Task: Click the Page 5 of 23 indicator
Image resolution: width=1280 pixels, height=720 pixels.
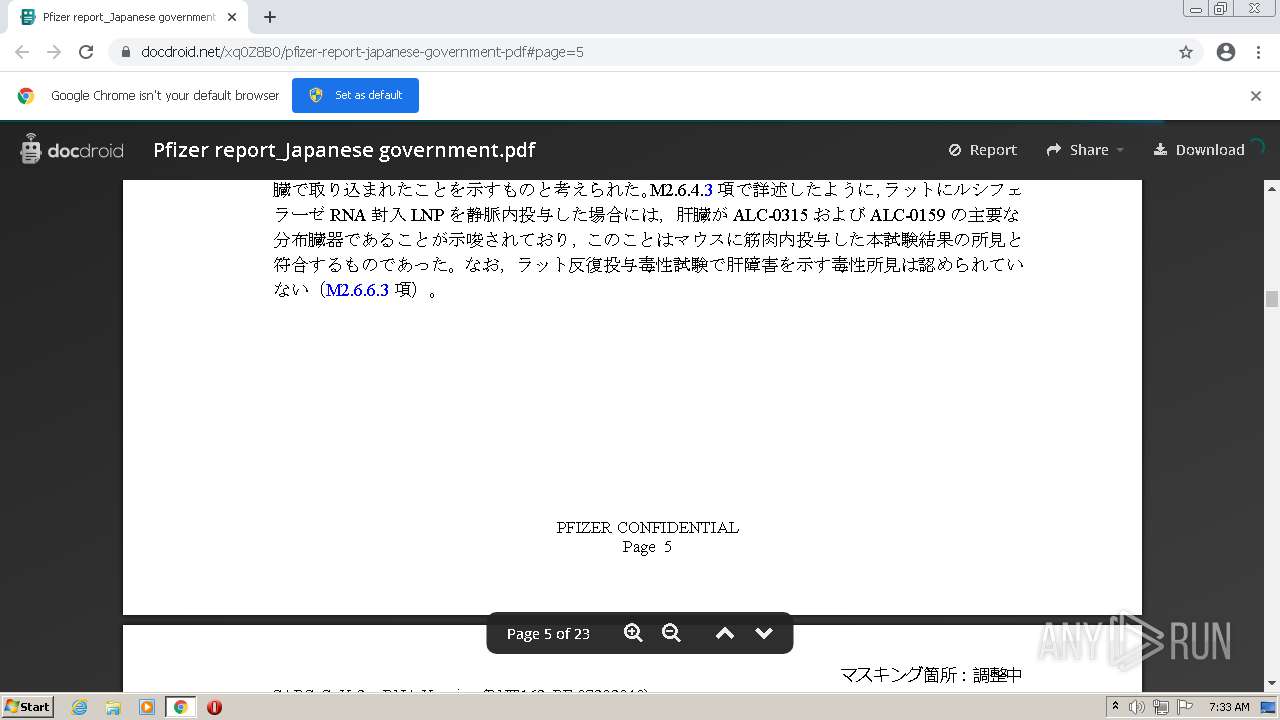Action: (x=548, y=634)
